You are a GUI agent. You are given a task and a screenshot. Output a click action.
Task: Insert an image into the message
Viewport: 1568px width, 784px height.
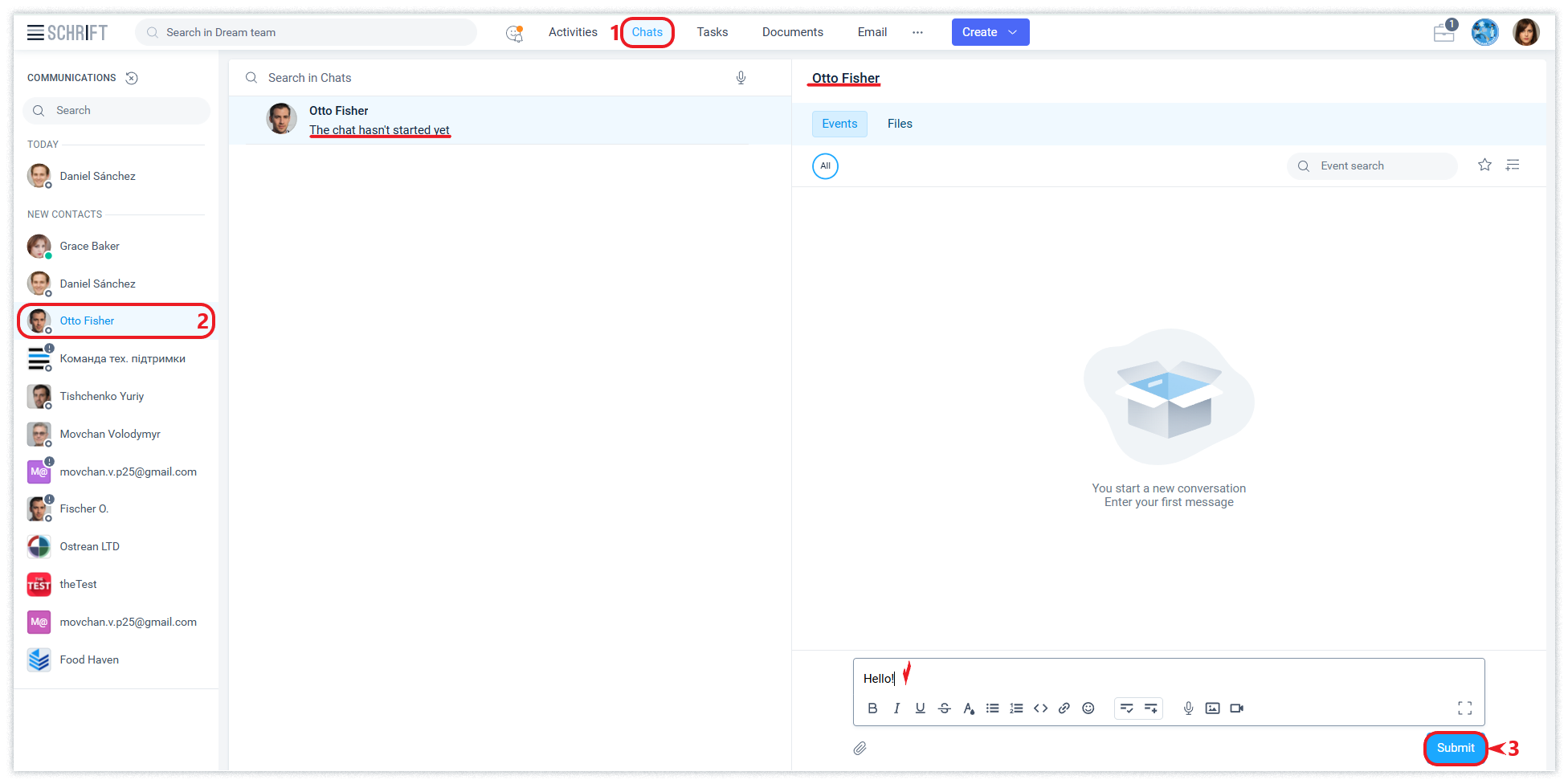click(1213, 708)
